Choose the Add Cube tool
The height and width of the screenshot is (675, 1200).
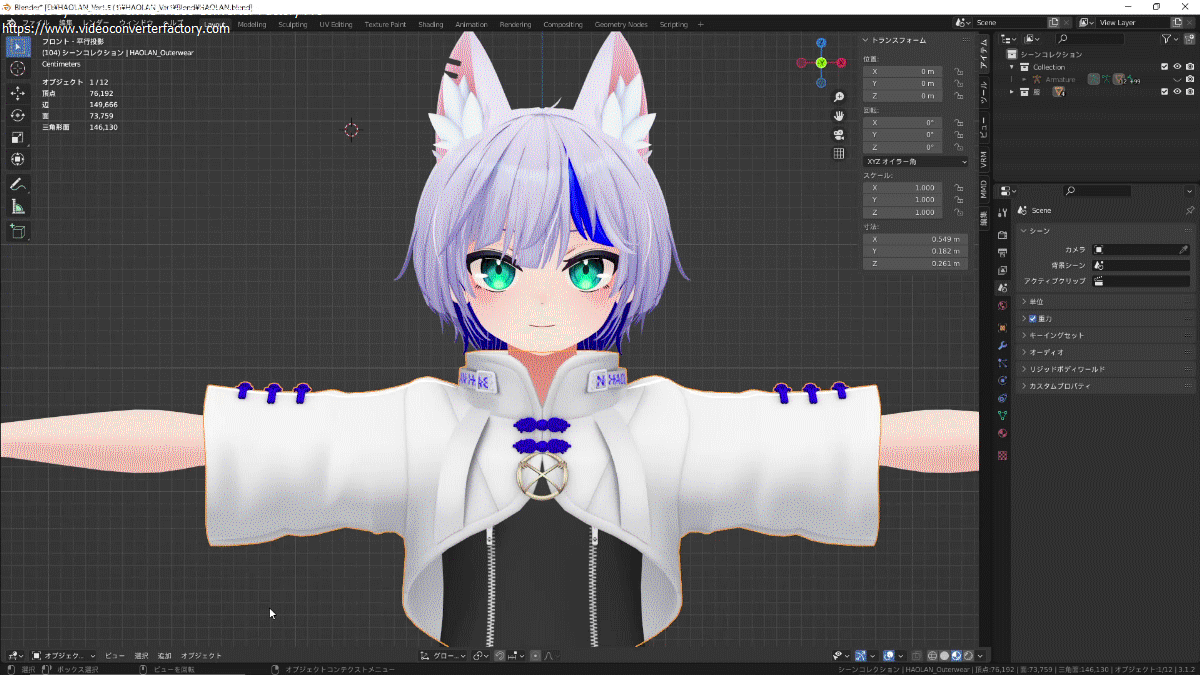(x=18, y=231)
